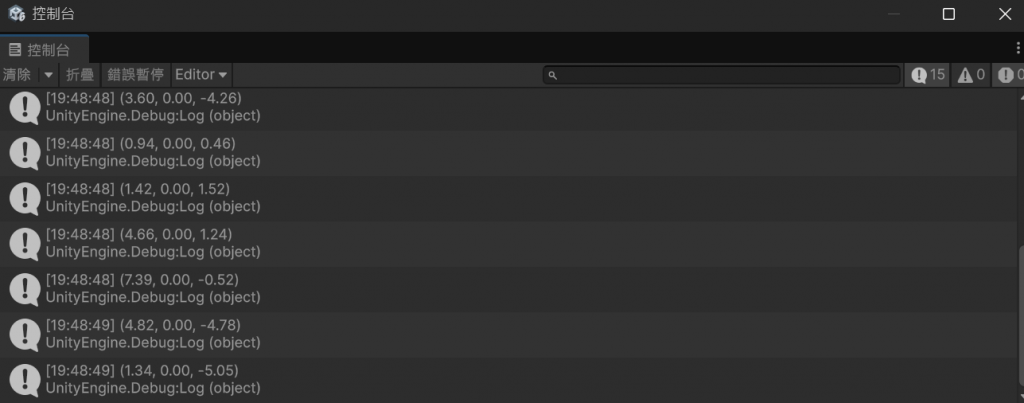Click the search magnifier icon
The image size is (1024, 403).
click(x=552, y=76)
